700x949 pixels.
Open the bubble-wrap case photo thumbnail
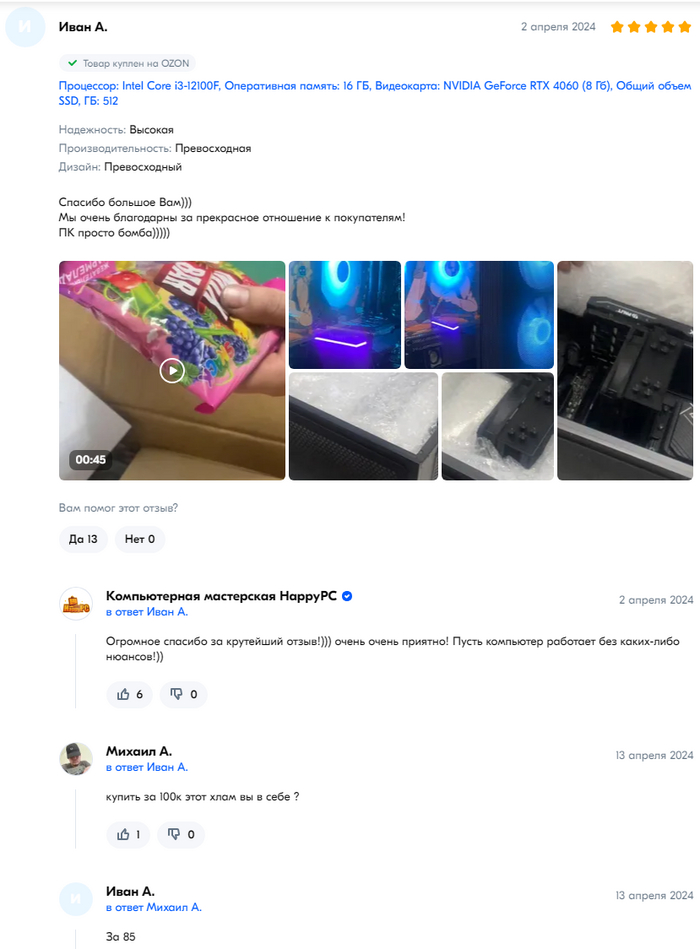pyautogui.click(x=363, y=426)
